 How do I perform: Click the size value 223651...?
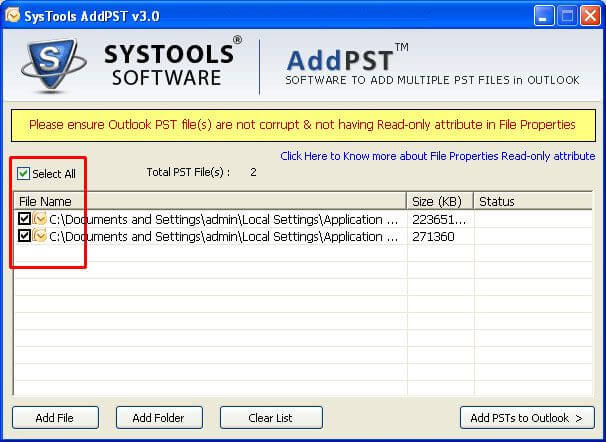tap(439, 219)
